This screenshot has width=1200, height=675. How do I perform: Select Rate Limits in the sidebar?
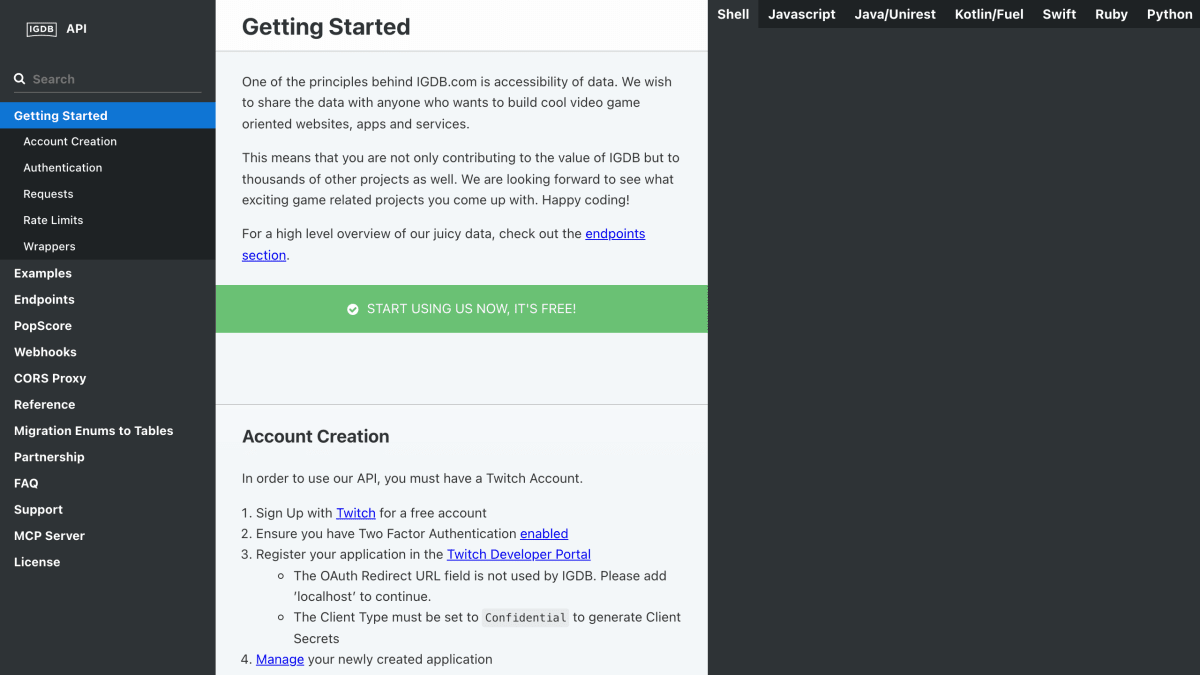[107, 220]
